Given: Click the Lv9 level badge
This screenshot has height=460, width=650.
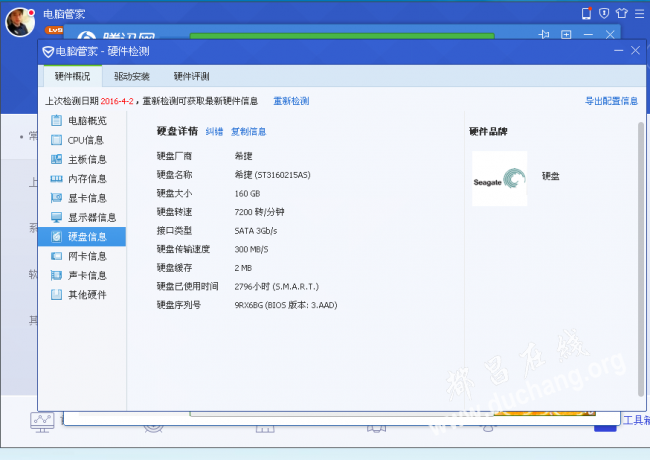Looking at the screenshot, I should [53, 30].
